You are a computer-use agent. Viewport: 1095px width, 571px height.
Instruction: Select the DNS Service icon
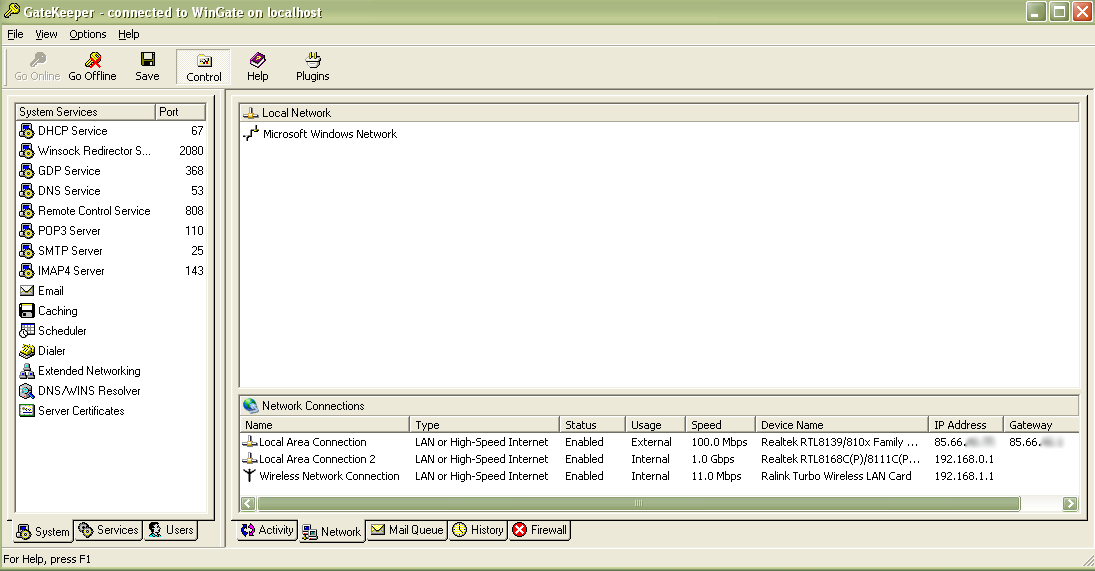27,191
